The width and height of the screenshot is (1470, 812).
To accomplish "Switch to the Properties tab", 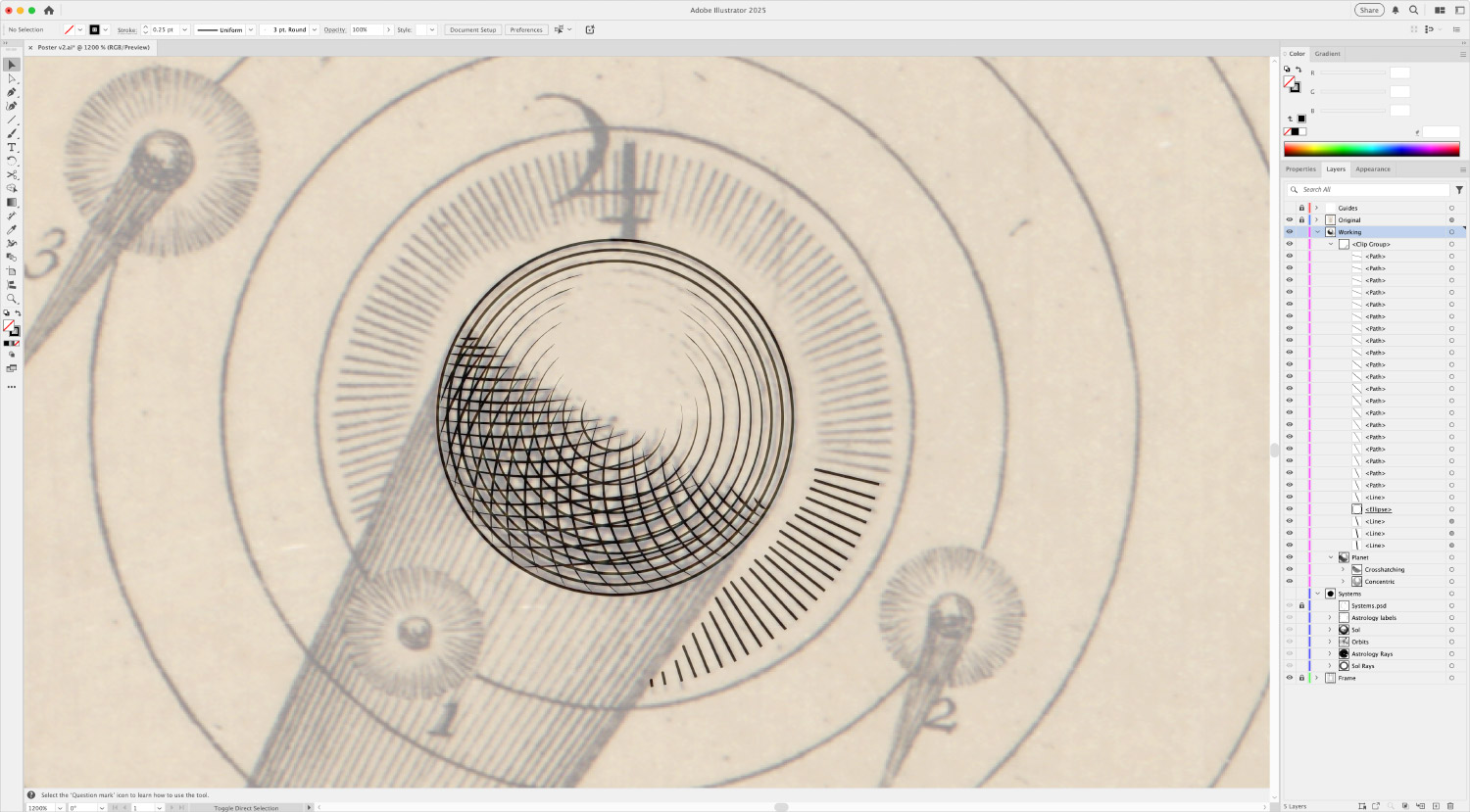I will point(1300,169).
